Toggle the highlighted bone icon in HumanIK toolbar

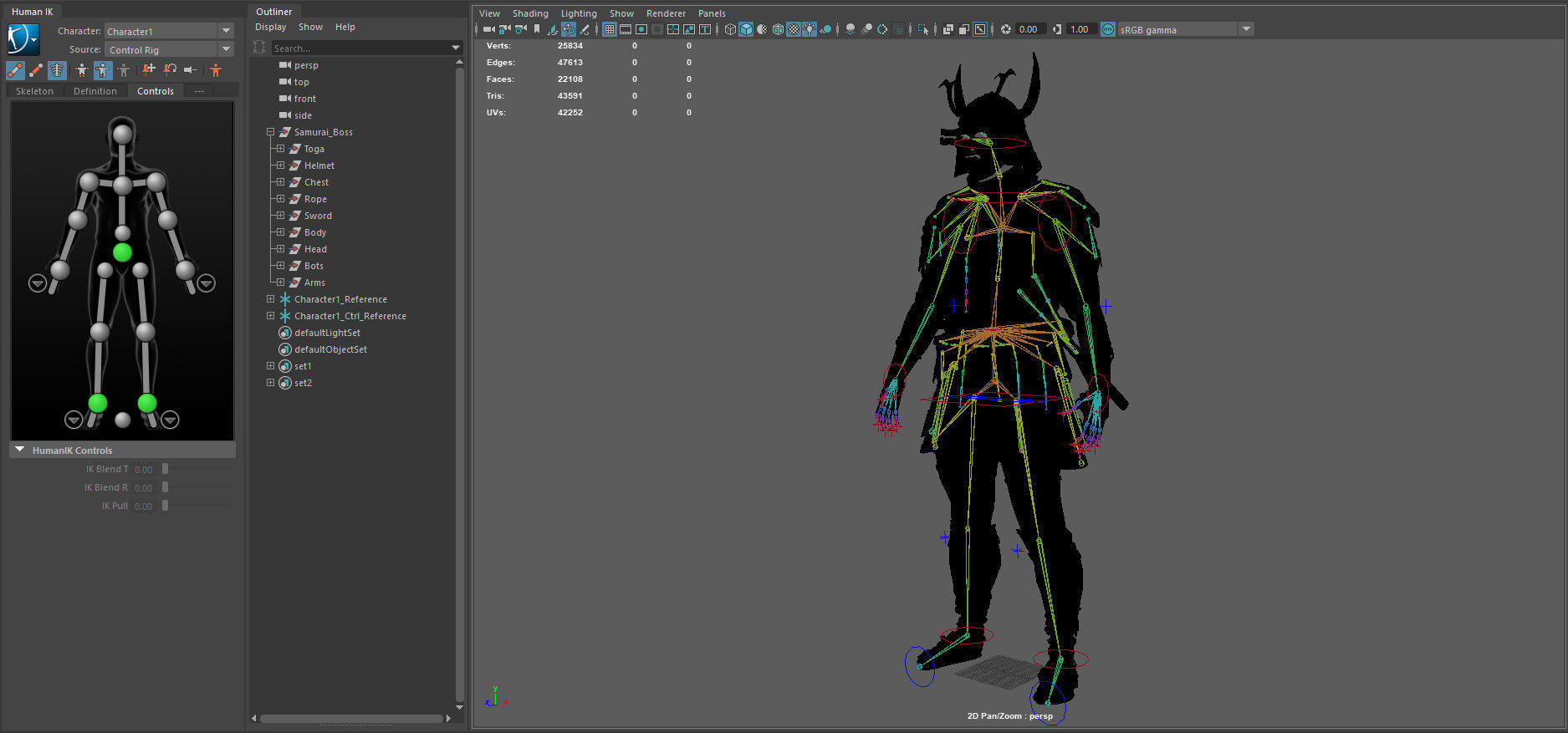pos(15,70)
